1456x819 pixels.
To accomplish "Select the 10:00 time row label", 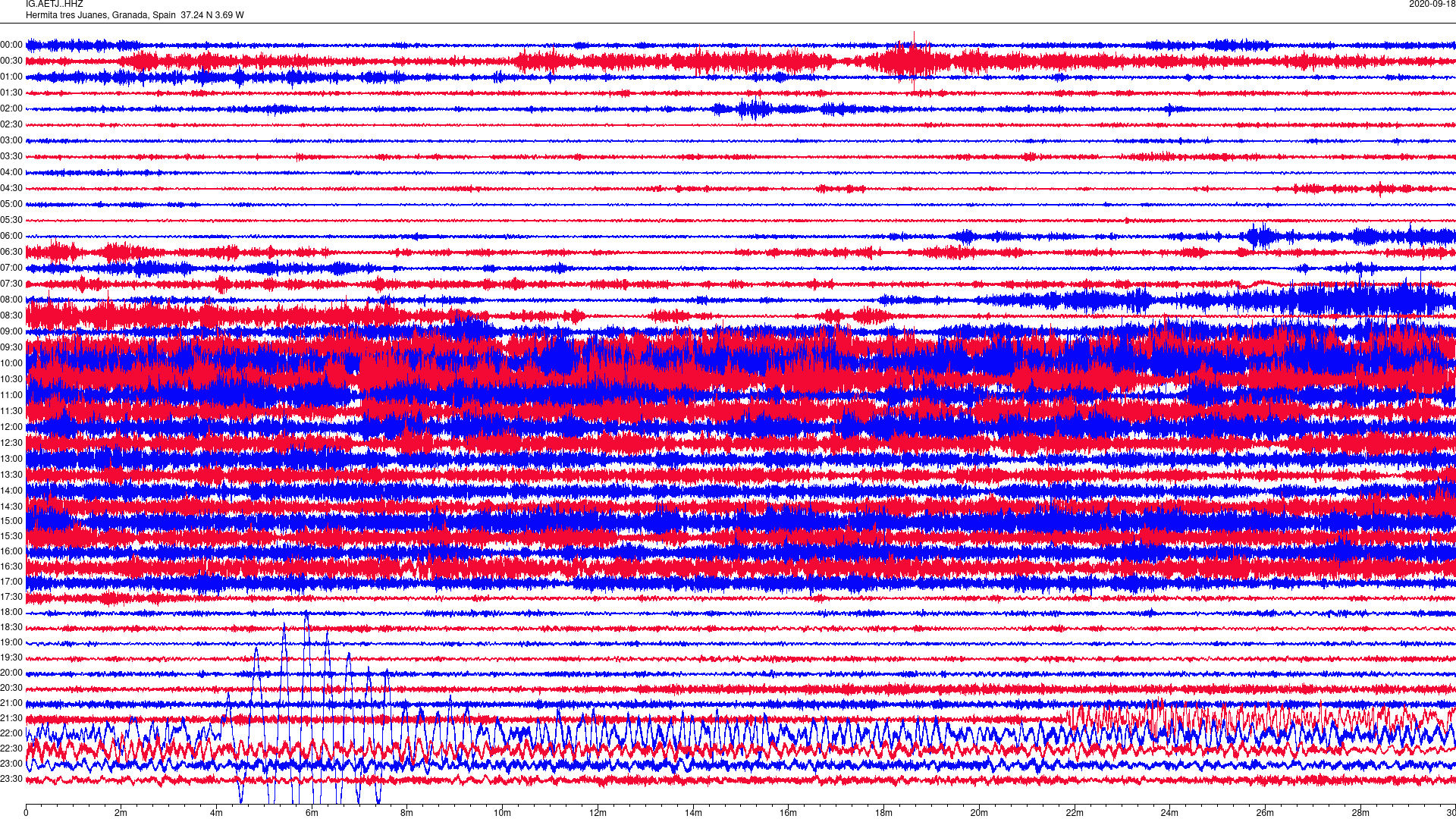I will [11, 364].
